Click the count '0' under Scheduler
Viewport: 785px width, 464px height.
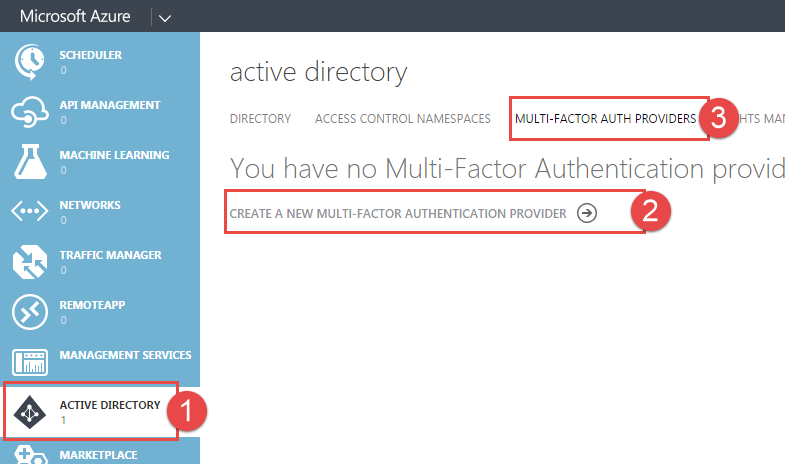point(64,70)
